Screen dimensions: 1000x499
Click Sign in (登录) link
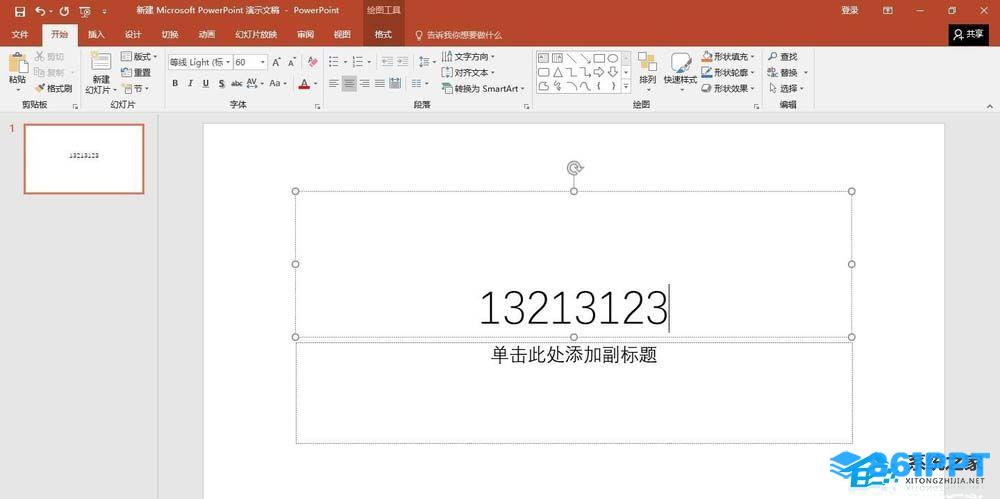pos(849,10)
